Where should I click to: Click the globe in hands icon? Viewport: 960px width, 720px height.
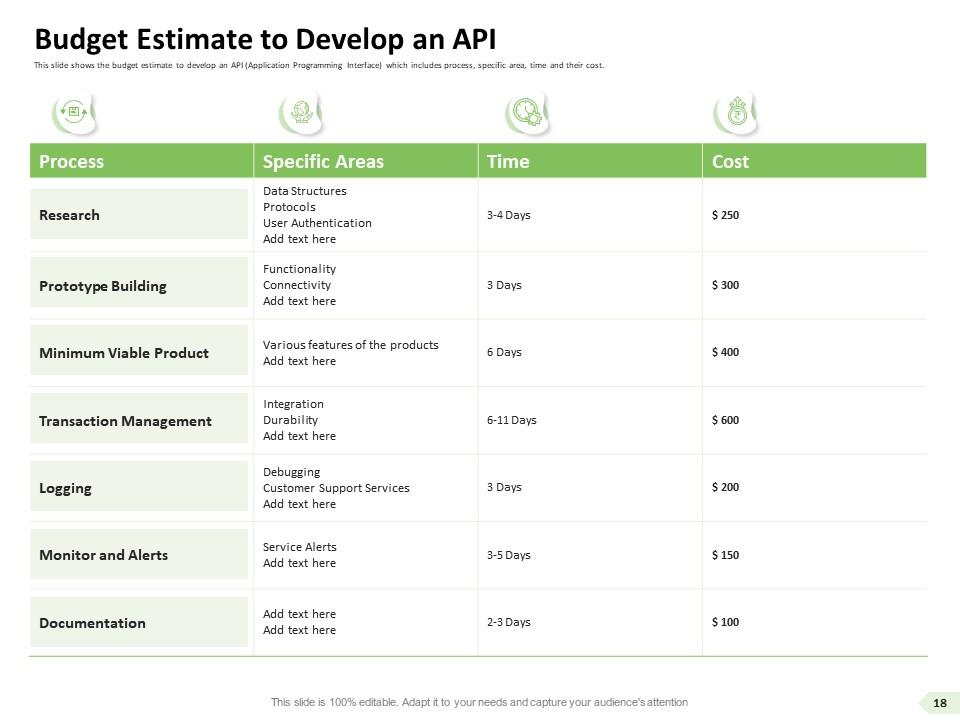[x=298, y=113]
